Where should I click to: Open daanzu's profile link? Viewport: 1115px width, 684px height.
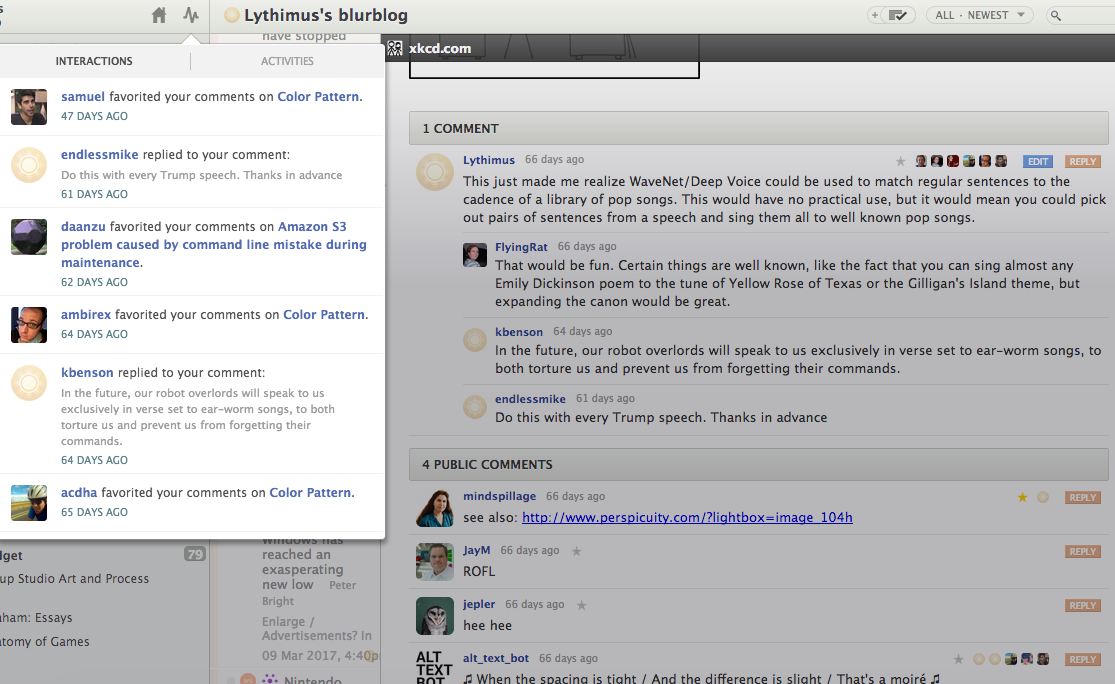[83, 227]
